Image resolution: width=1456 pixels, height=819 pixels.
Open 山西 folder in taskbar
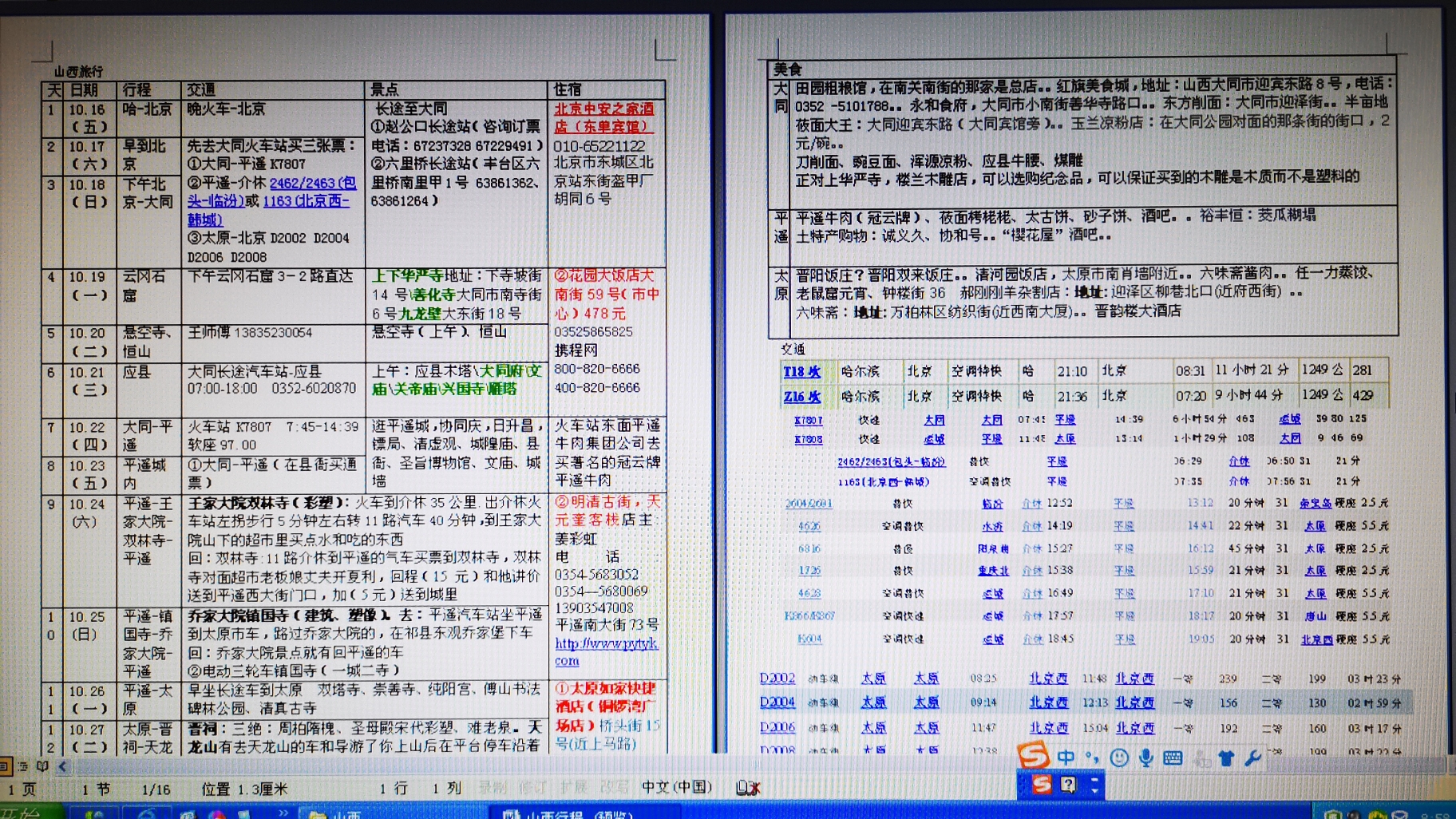(335, 813)
